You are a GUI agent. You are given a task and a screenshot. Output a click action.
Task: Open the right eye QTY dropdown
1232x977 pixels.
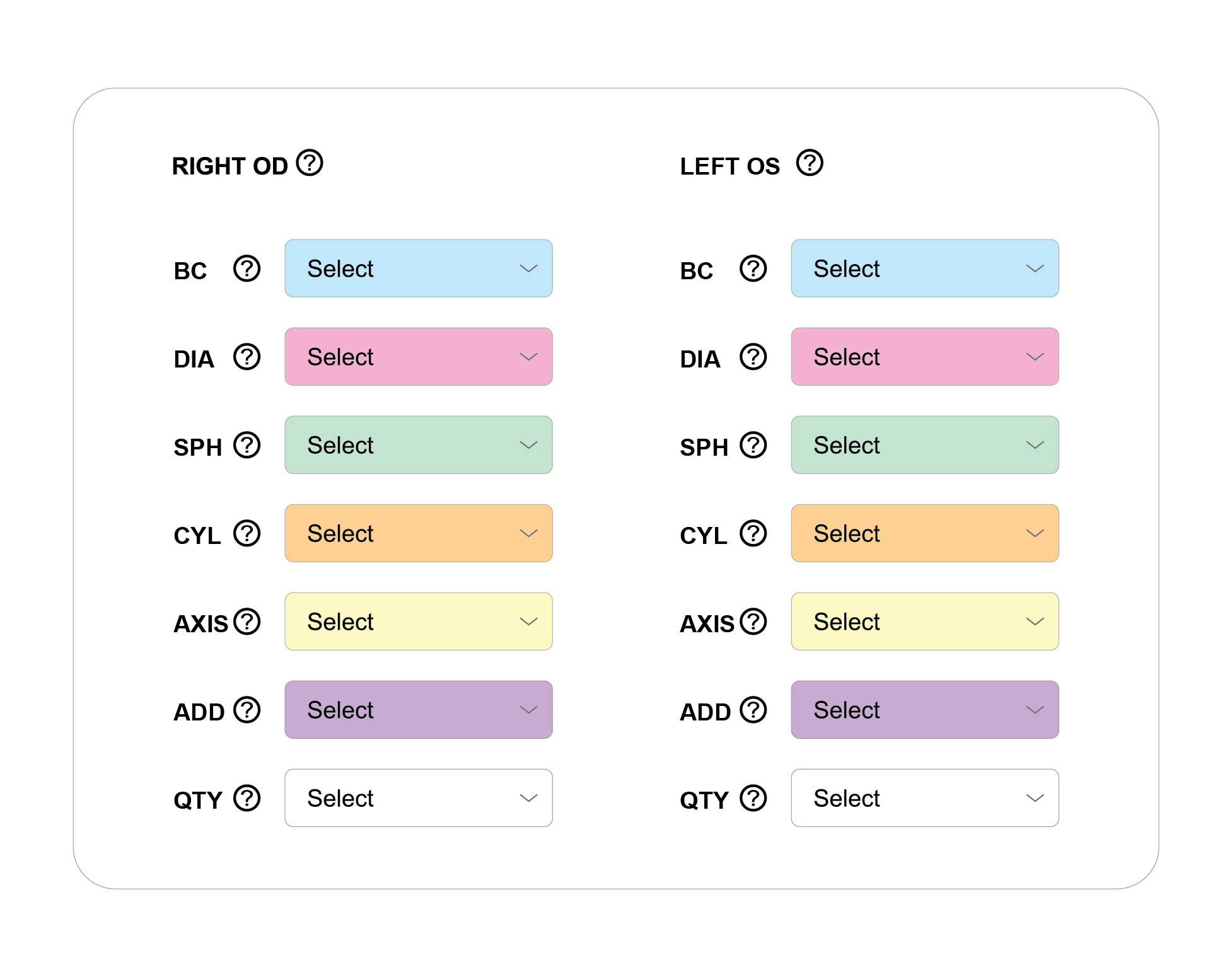pos(418,798)
